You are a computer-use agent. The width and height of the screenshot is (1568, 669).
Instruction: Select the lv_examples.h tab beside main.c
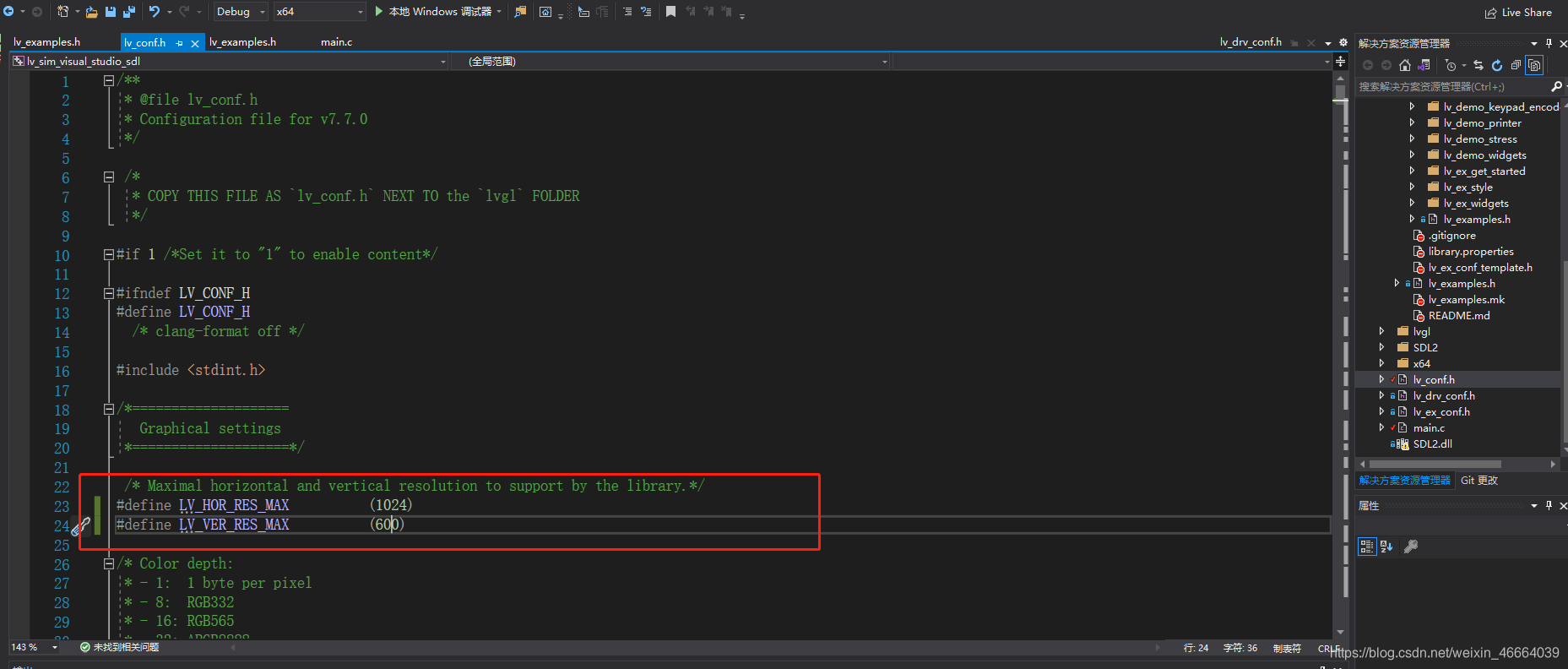(x=242, y=42)
